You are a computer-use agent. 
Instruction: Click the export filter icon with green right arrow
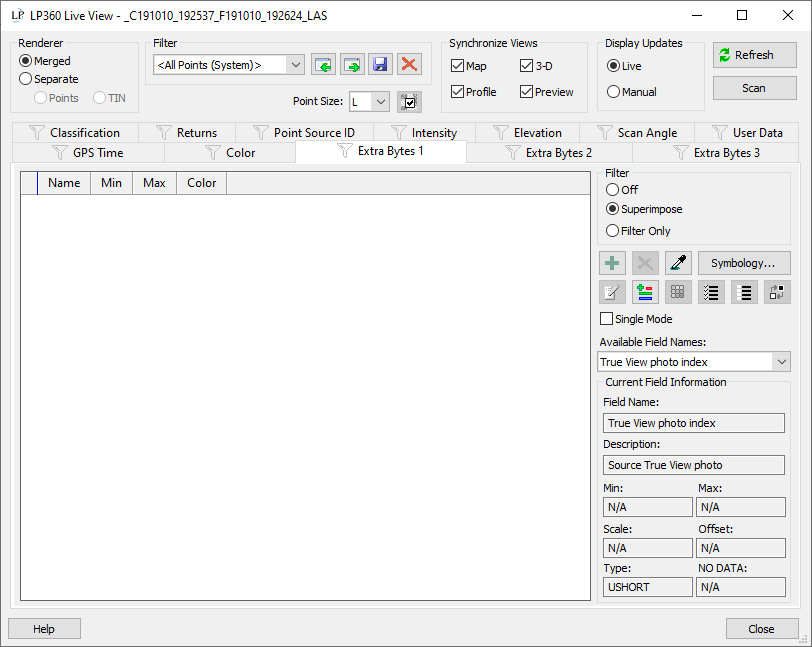352,65
